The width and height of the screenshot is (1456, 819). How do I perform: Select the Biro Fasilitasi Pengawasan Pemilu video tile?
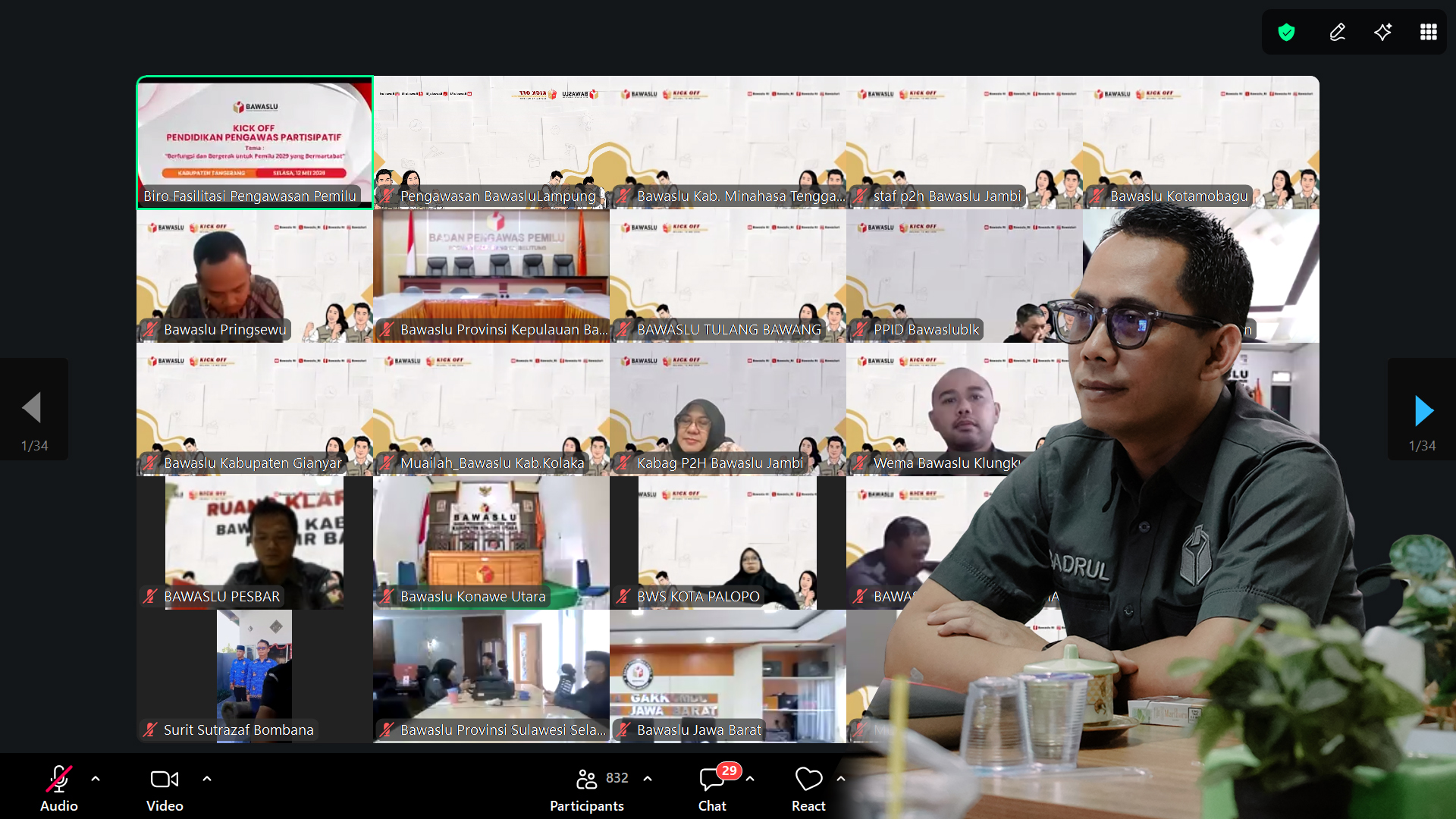tap(255, 143)
